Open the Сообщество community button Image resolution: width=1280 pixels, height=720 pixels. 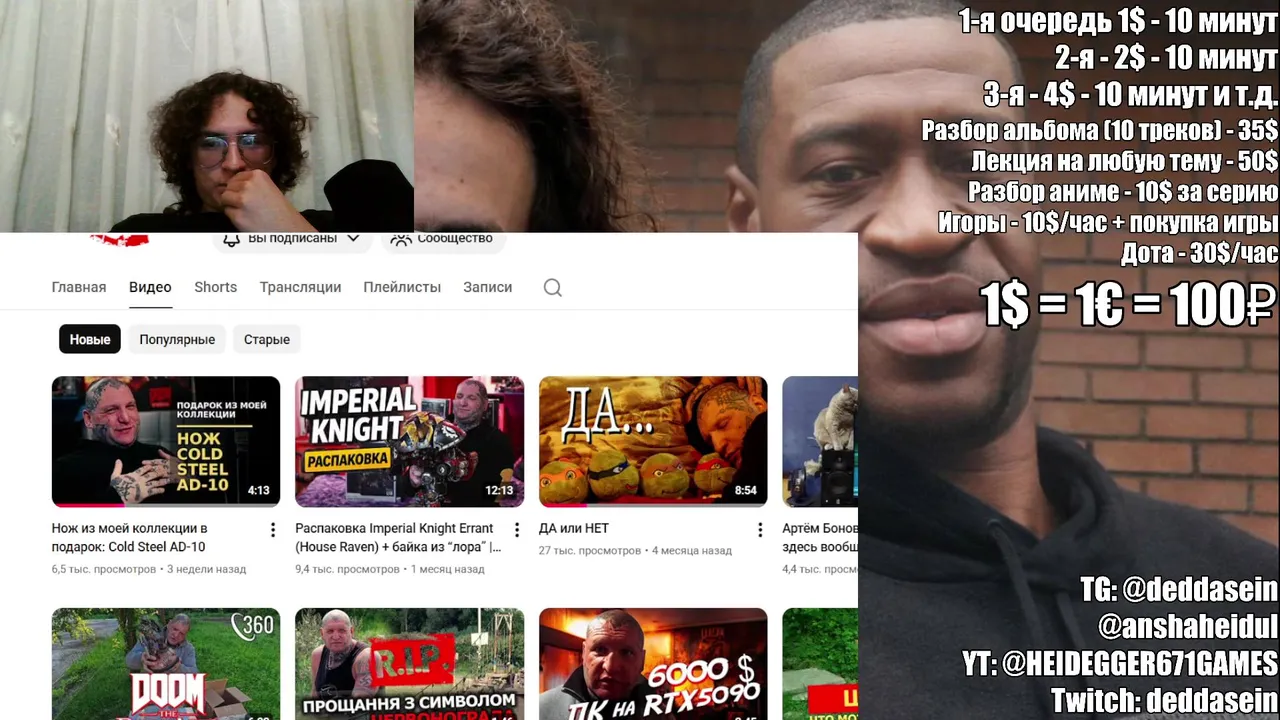point(441,239)
